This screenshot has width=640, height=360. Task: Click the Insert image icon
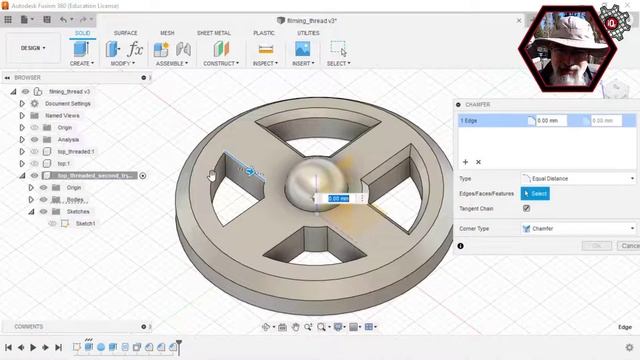click(302, 49)
